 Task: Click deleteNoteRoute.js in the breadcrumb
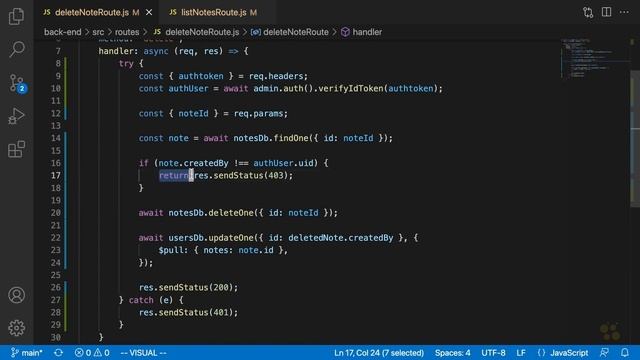(x=196, y=32)
